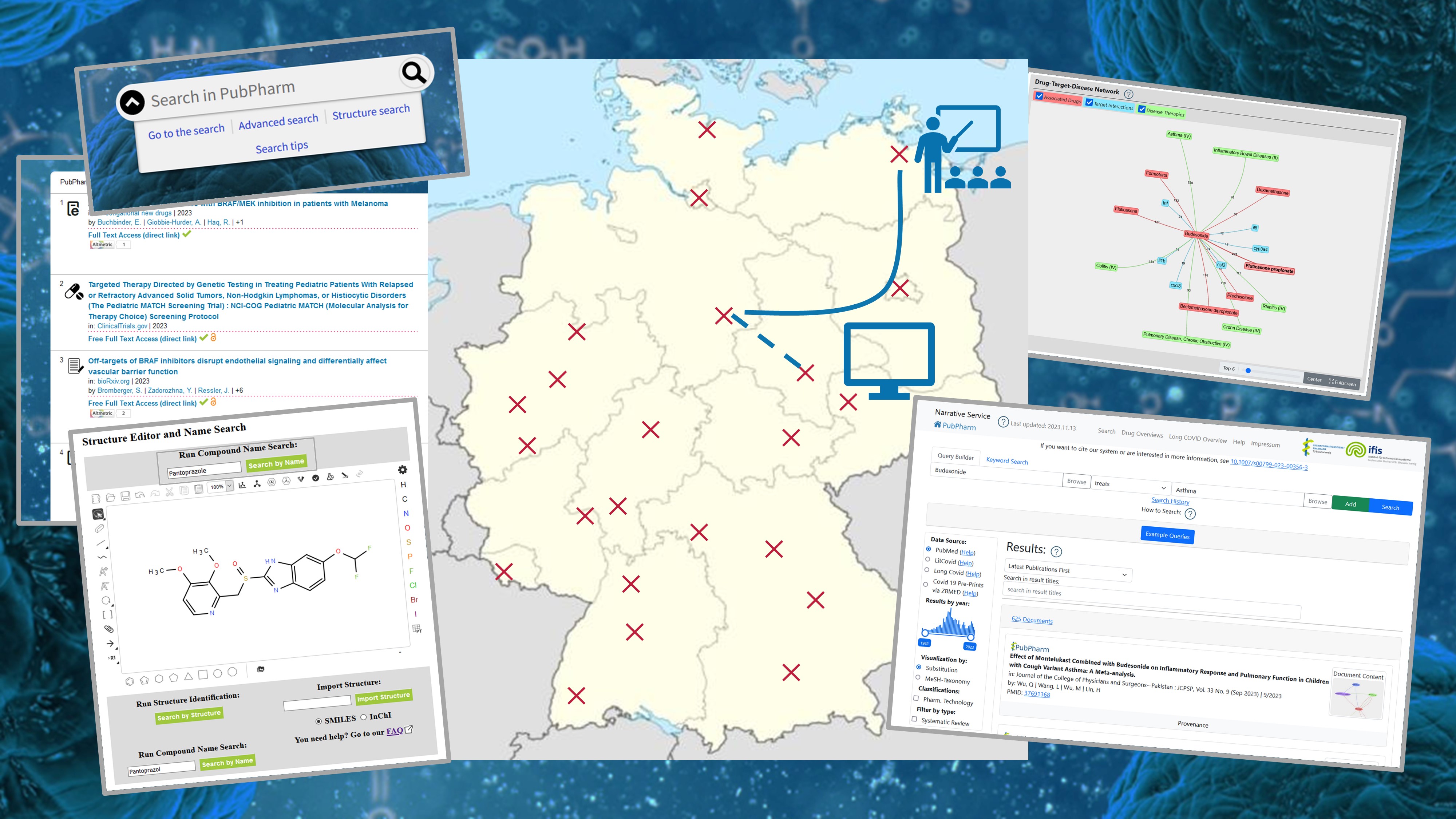Click the Advanced search link
The height and width of the screenshot is (819, 1456).
tap(278, 122)
